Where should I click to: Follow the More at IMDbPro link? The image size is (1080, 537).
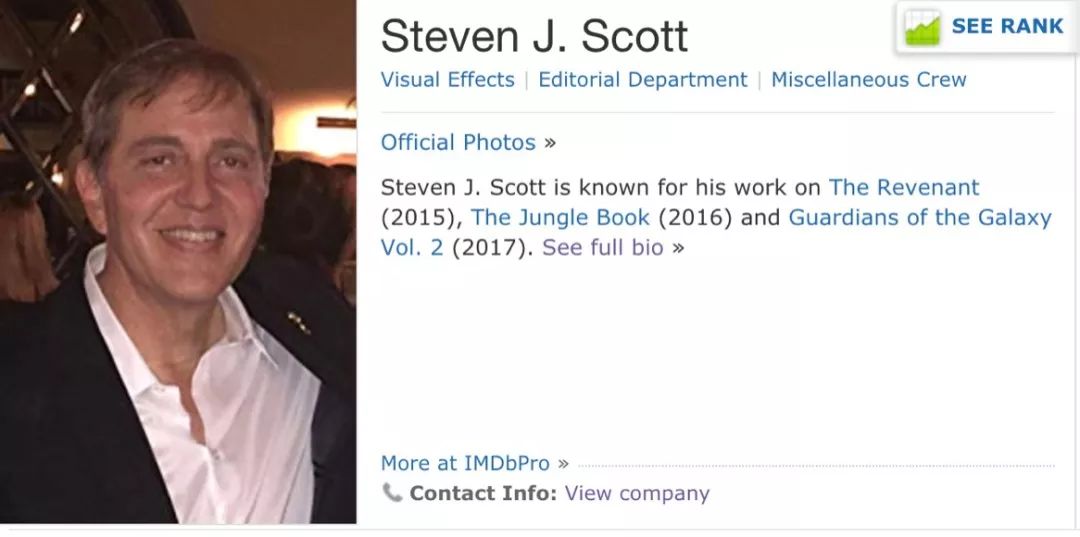pos(465,463)
